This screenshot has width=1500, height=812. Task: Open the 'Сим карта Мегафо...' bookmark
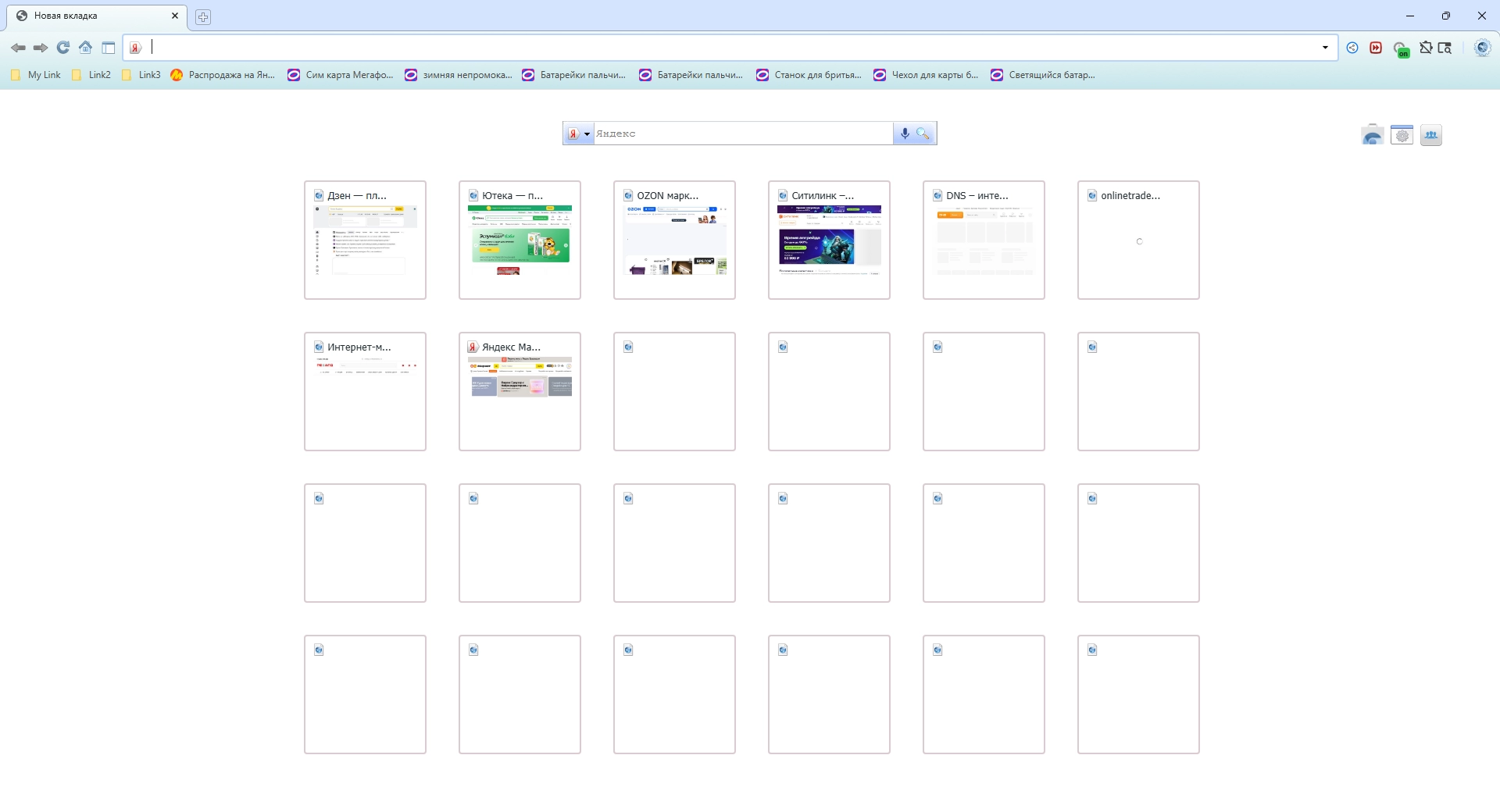coord(341,75)
